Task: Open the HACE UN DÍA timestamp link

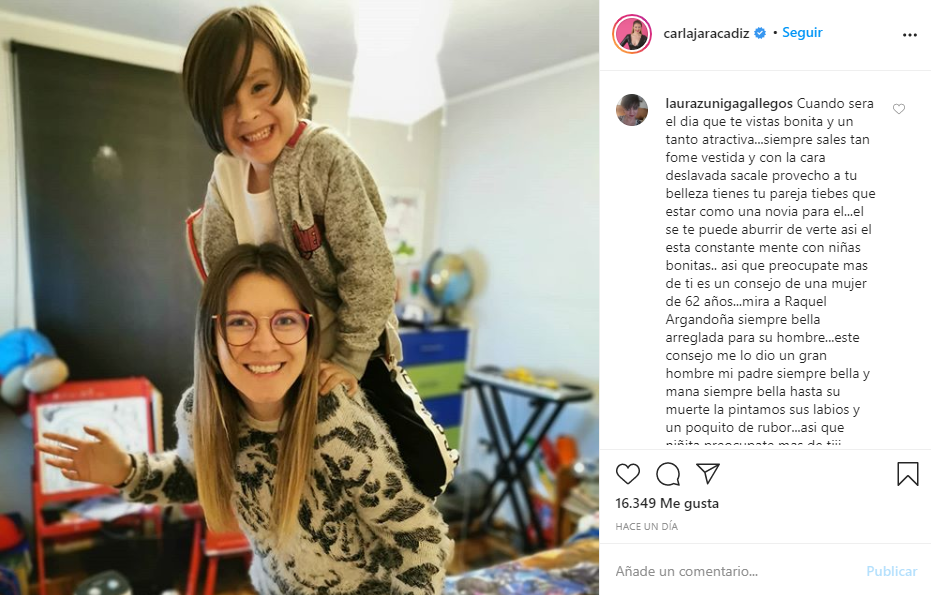Action: 647,526
